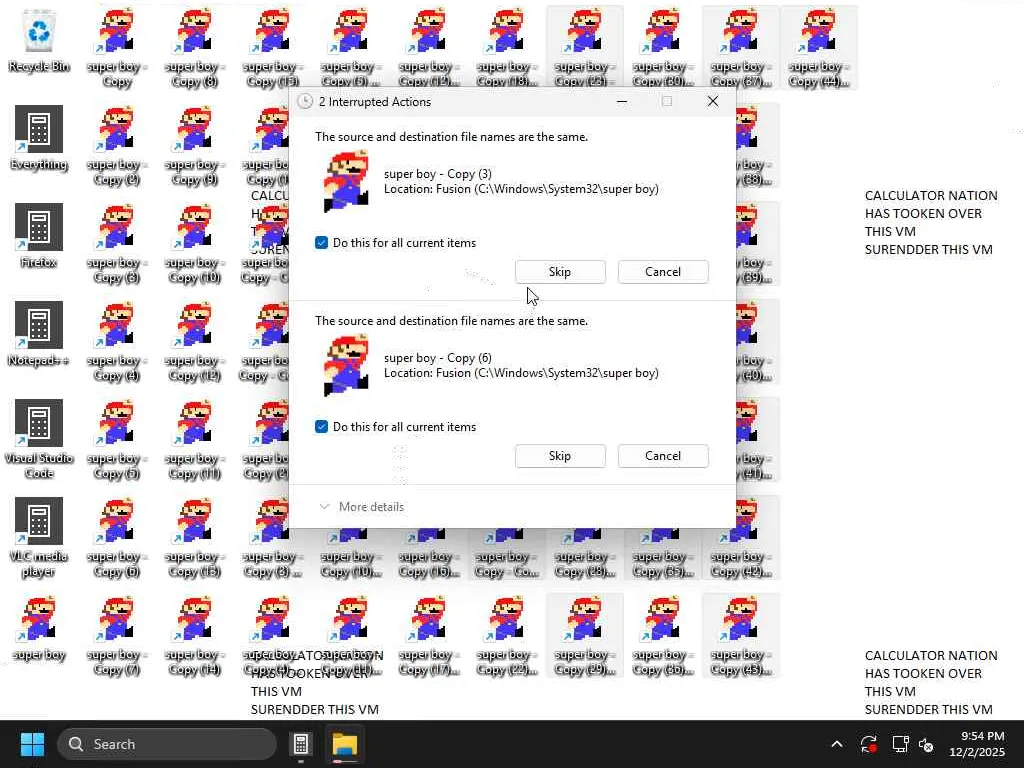The width and height of the screenshot is (1024, 768).
Task: Click the muted volume tray icon
Action: (926, 744)
